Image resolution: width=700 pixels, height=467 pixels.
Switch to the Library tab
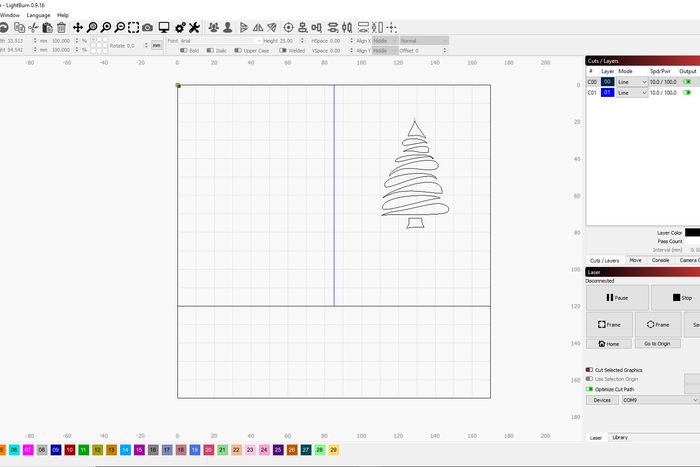[x=620, y=437]
